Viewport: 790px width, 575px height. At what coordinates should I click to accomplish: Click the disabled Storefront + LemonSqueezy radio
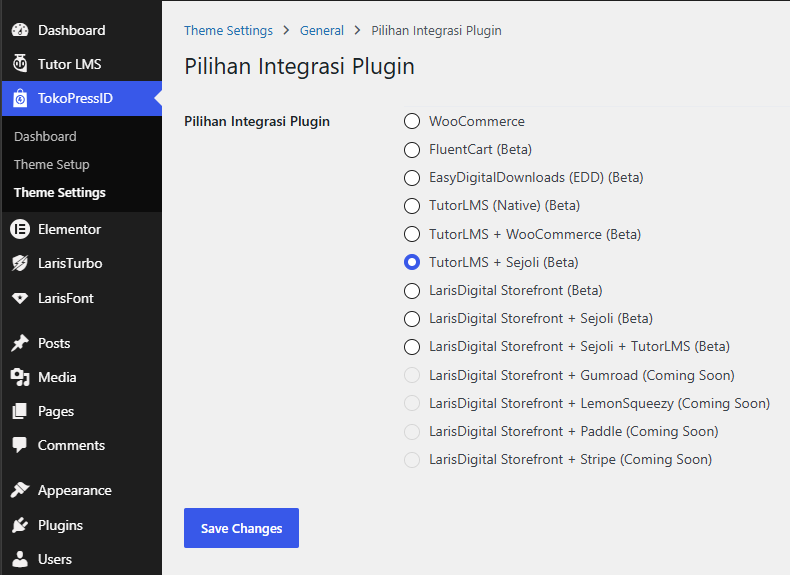[x=412, y=403]
